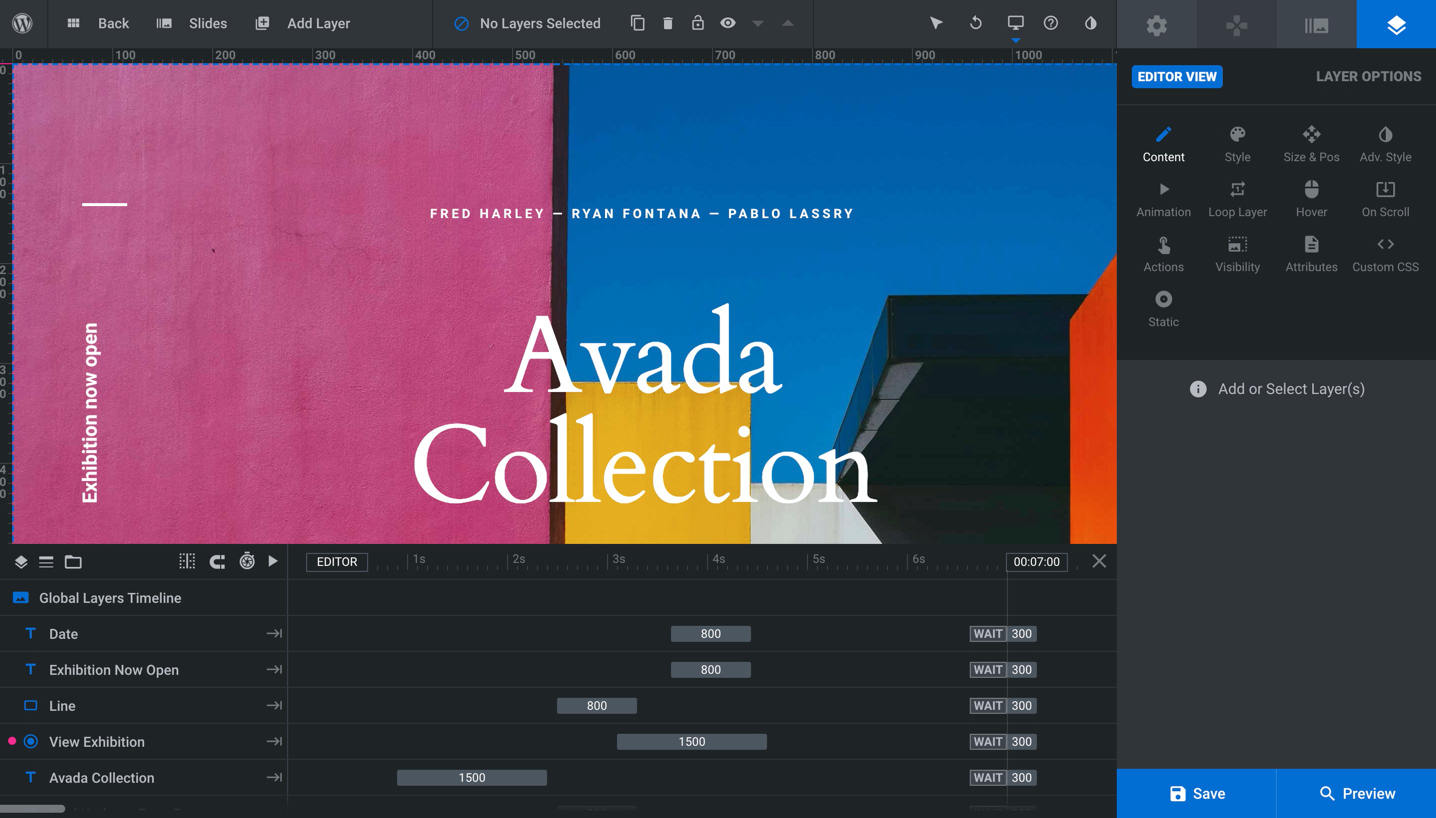Screen dimensions: 1436x818
Task: Select the Exhibition Now Open layer row
Action: click(144, 670)
